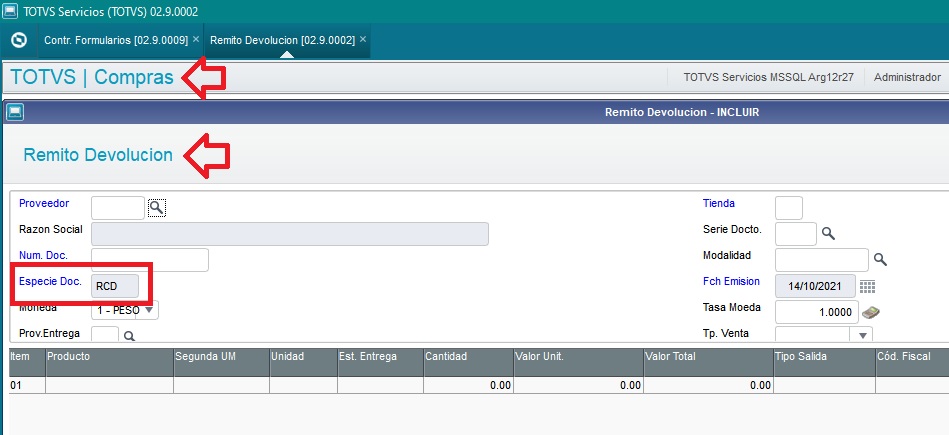Screen dimensions: 949x435
Task: Click the Proveedor field label
Action: pyautogui.click(x=44, y=203)
